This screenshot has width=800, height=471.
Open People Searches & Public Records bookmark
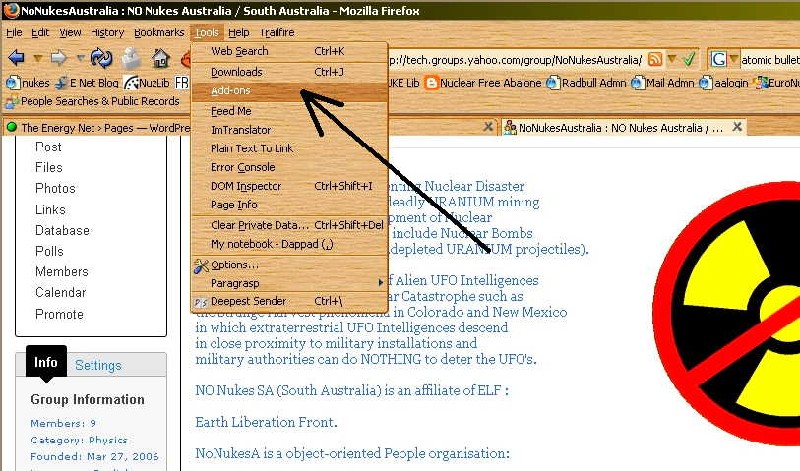click(92, 102)
